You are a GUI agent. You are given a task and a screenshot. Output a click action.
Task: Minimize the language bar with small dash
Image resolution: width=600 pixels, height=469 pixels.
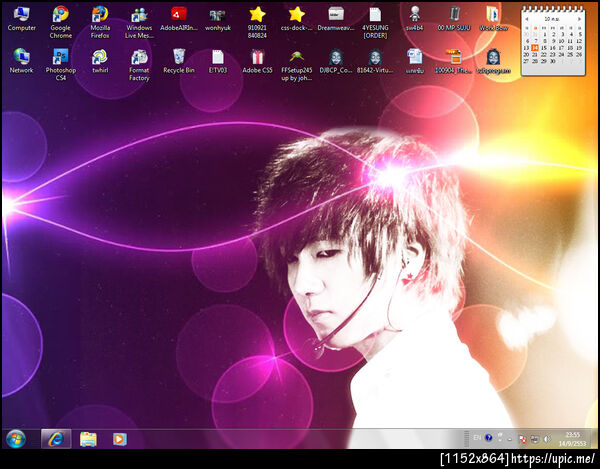pyautogui.click(x=510, y=440)
